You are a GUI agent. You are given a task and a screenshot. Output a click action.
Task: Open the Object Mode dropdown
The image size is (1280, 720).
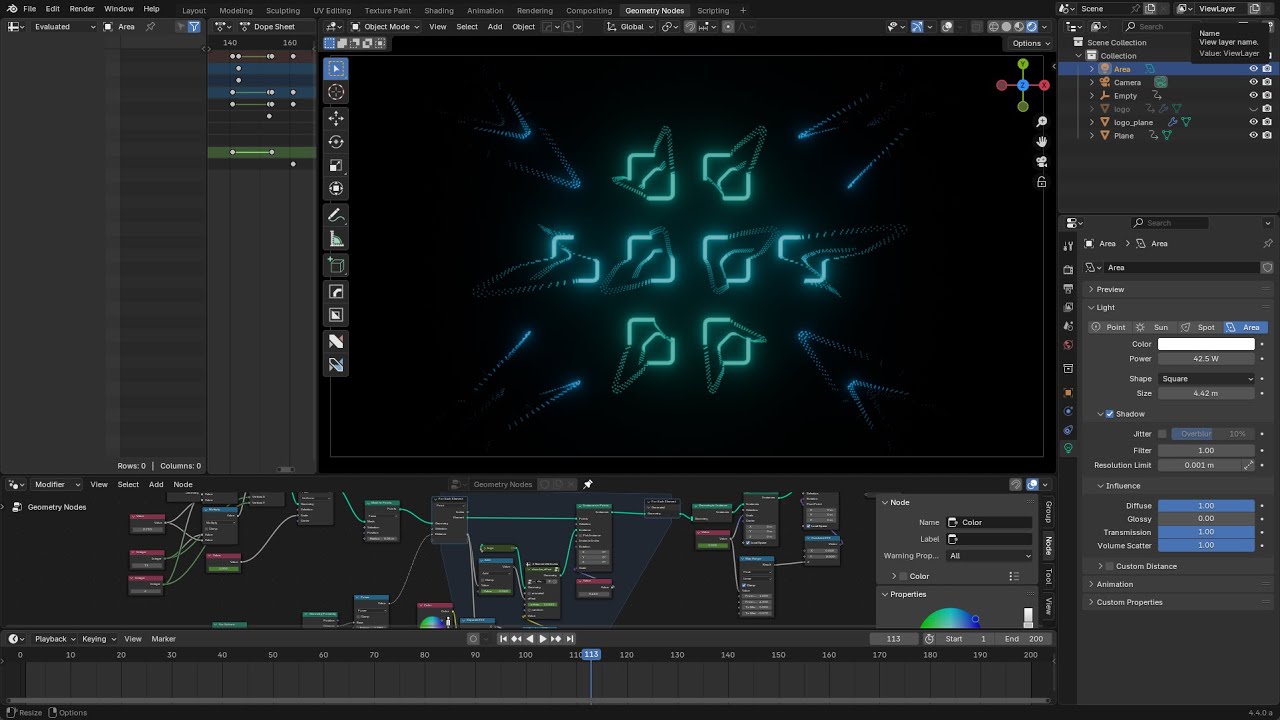pyautogui.click(x=385, y=27)
